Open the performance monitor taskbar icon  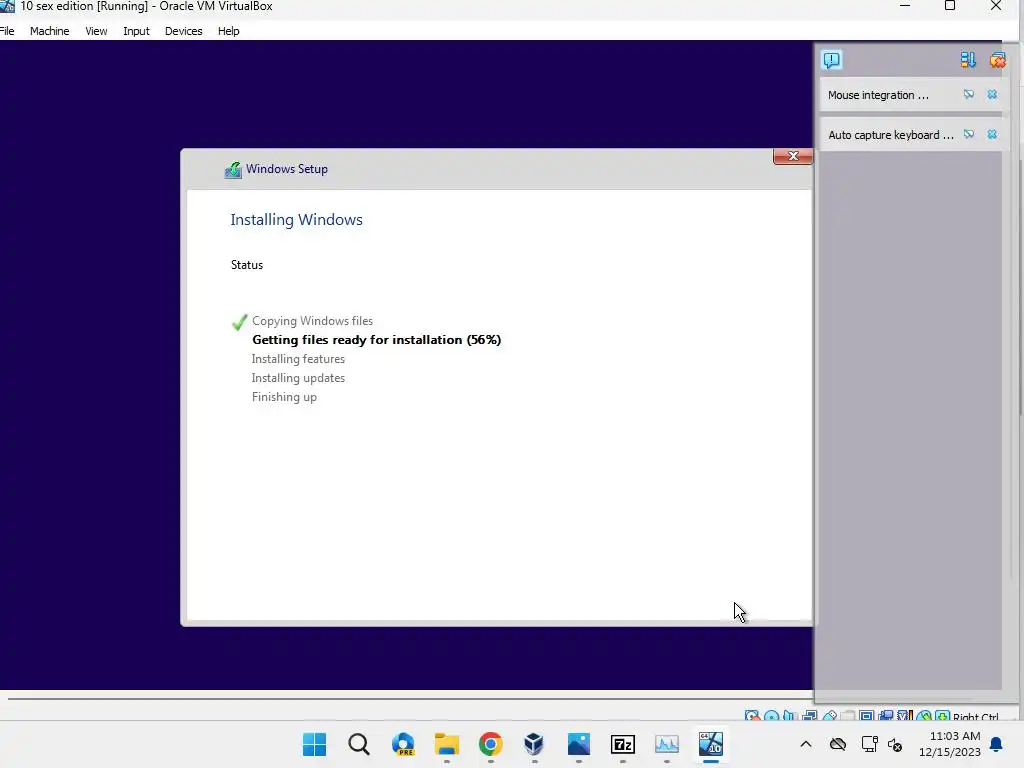coord(667,744)
